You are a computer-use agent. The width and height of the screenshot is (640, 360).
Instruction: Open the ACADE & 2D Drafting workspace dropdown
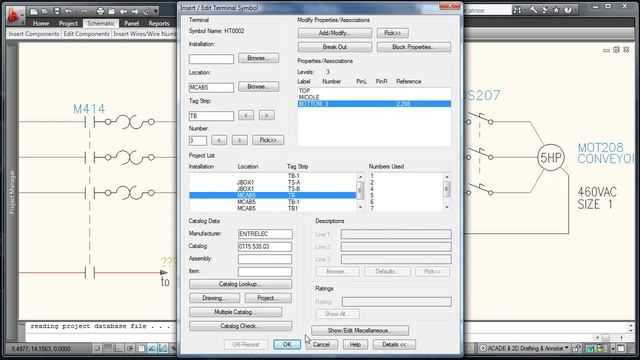click(524, 348)
